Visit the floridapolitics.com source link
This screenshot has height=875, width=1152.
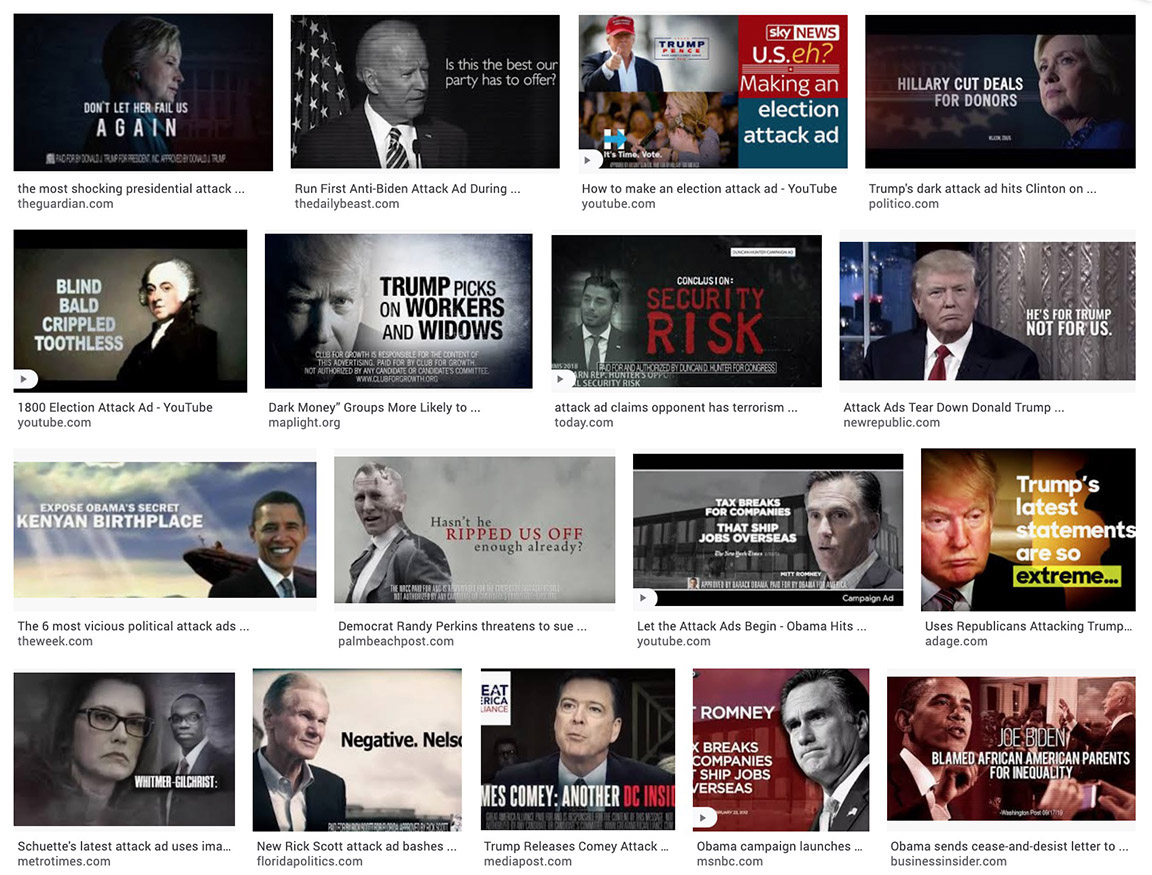click(309, 861)
